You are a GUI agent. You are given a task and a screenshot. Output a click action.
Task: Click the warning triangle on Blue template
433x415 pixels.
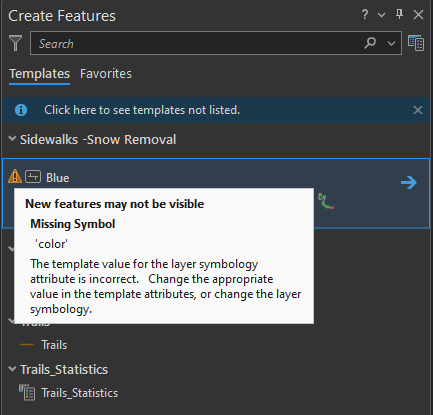(15, 176)
